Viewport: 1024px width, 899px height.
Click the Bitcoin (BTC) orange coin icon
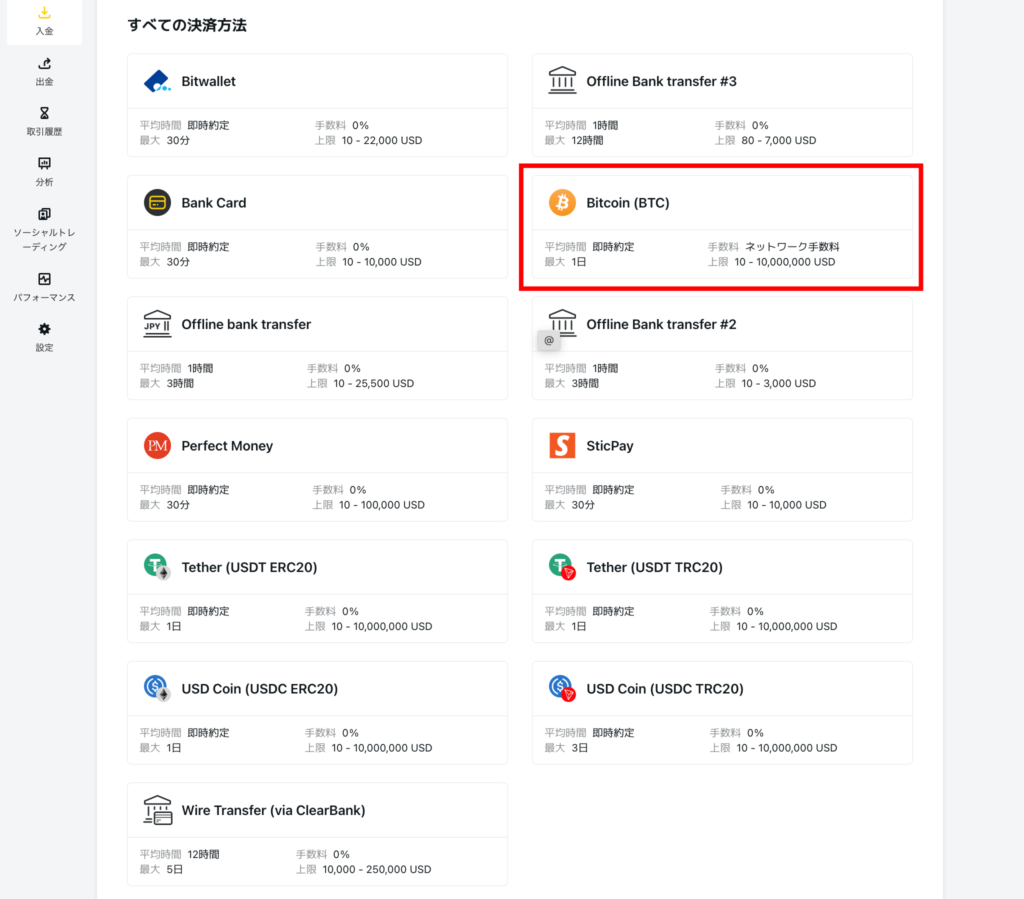[x=562, y=202]
